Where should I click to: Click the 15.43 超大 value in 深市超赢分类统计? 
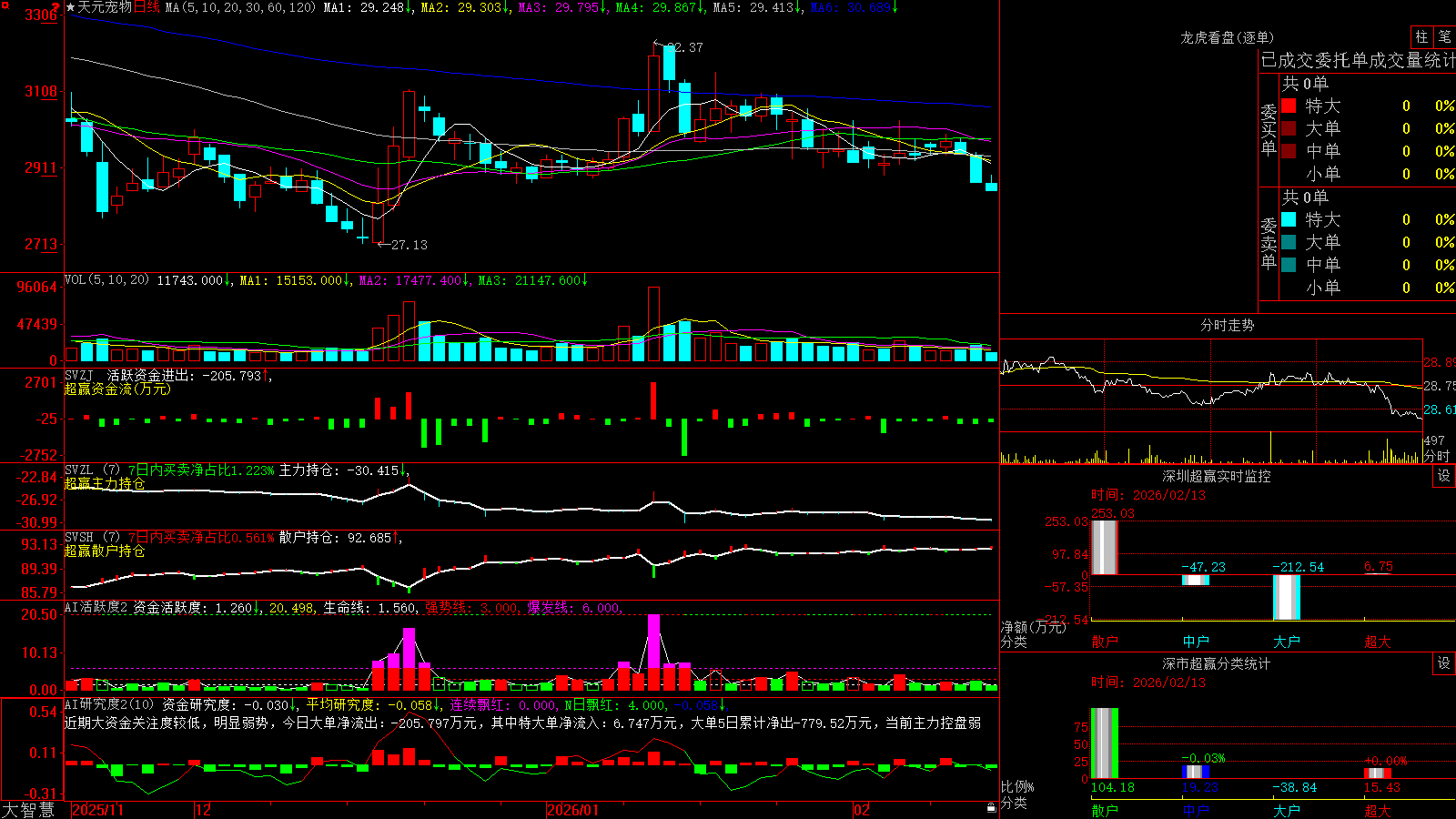click(1381, 787)
